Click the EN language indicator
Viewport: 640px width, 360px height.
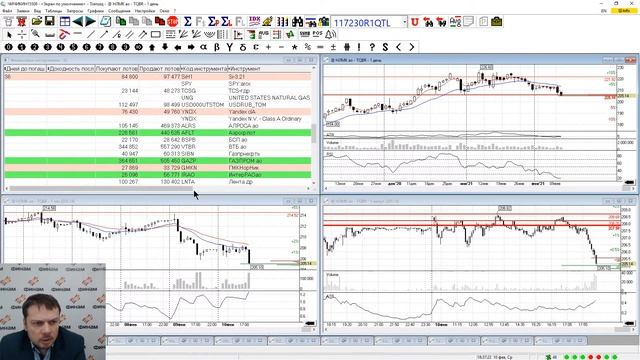coord(604,11)
